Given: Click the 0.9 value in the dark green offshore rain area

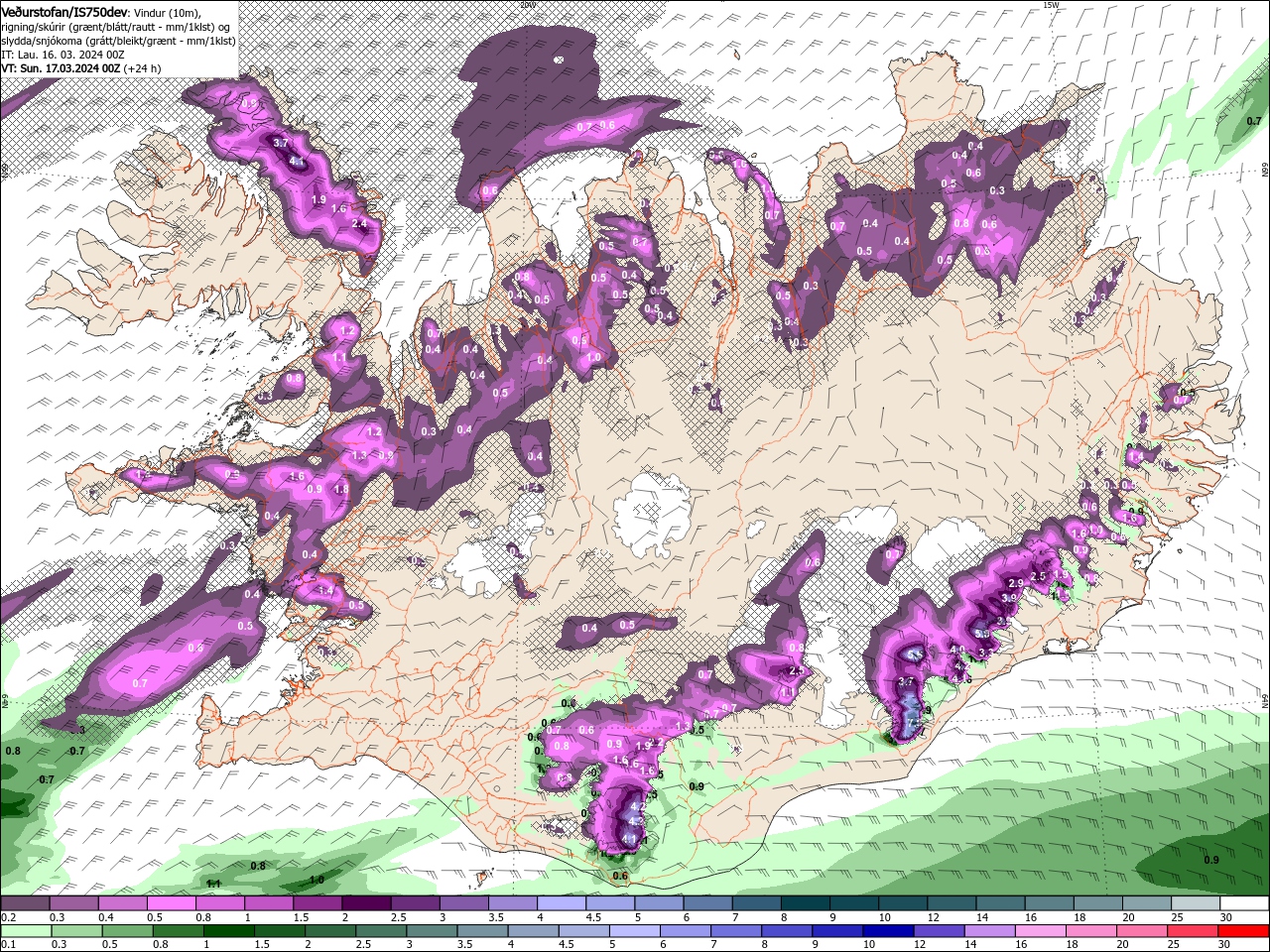Looking at the screenshot, I should (x=1211, y=860).
